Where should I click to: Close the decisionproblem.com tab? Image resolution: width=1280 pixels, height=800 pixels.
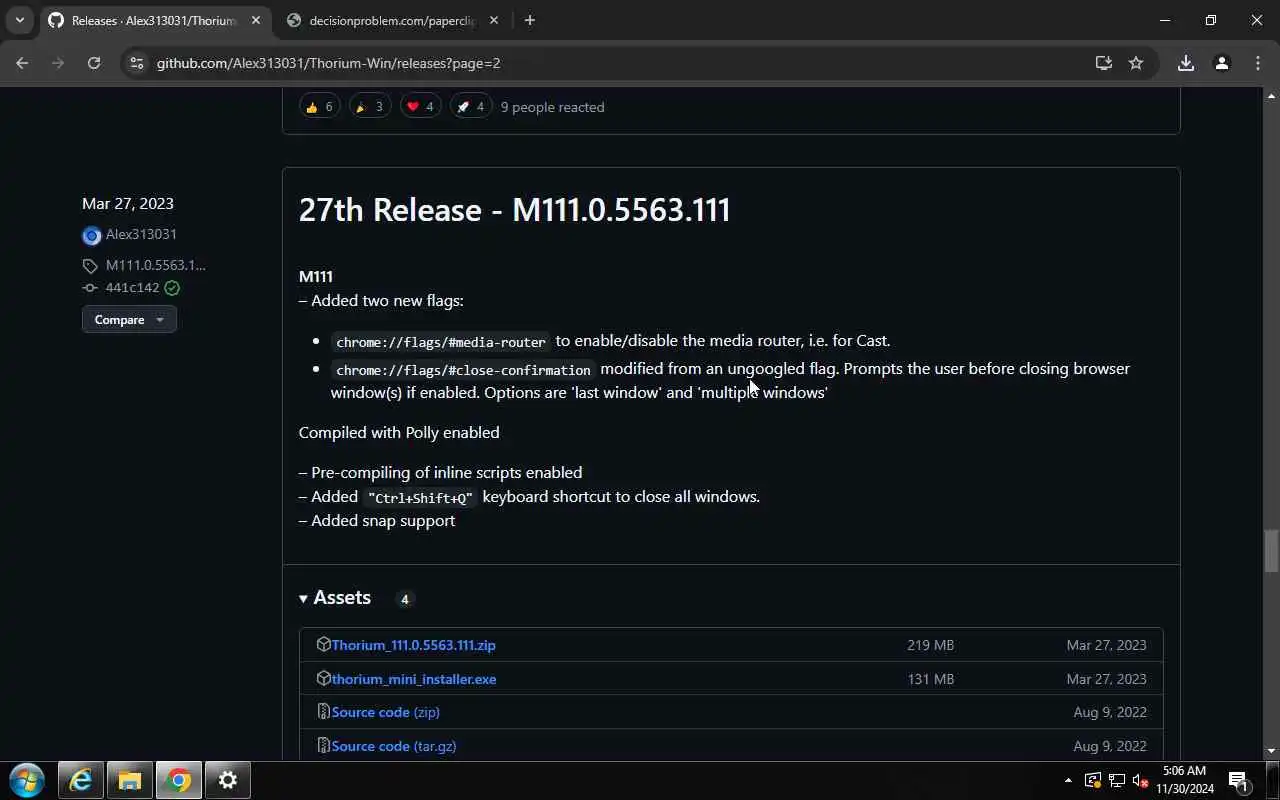click(493, 20)
